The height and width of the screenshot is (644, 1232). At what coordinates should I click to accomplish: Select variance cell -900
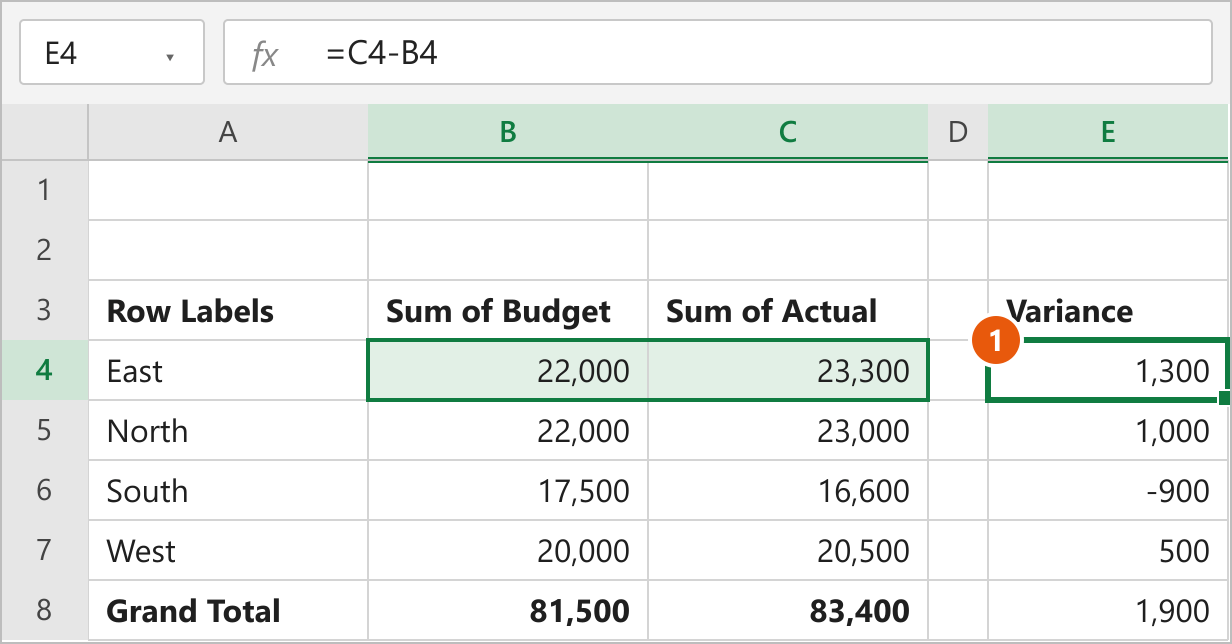[1108, 490]
